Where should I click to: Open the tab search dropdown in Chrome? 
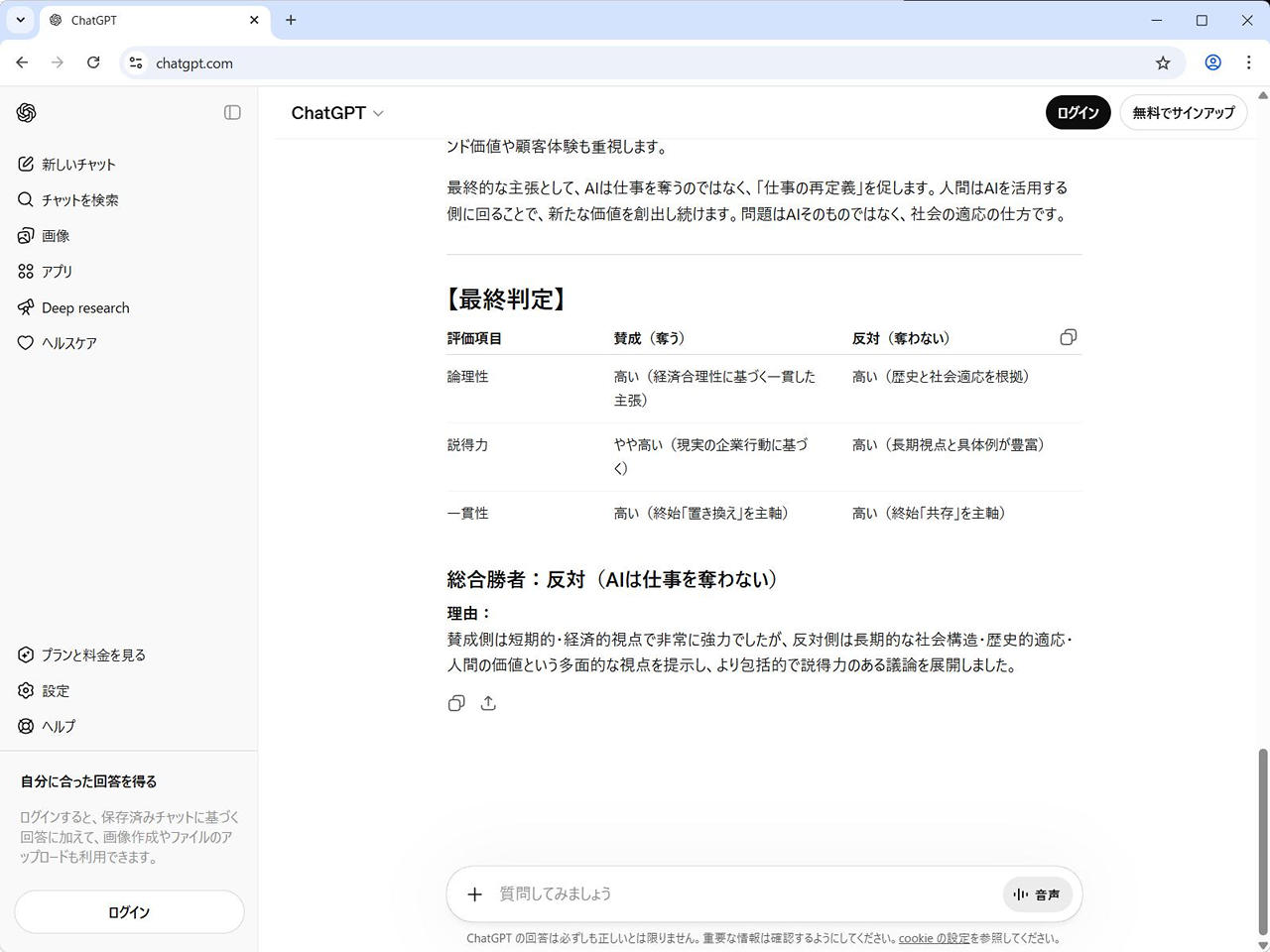pyautogui.click(x=20, y=20)
